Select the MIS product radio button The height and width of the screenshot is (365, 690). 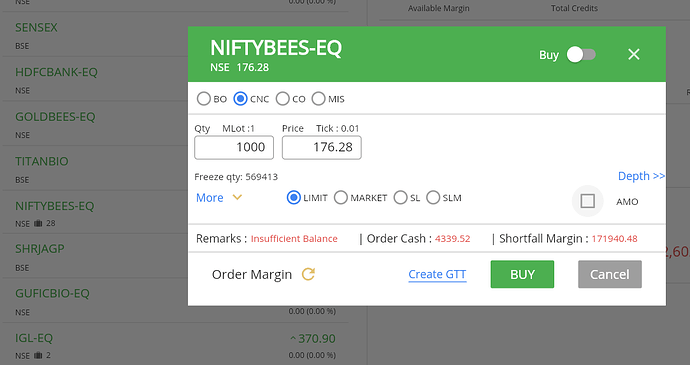tap(318, 99)
